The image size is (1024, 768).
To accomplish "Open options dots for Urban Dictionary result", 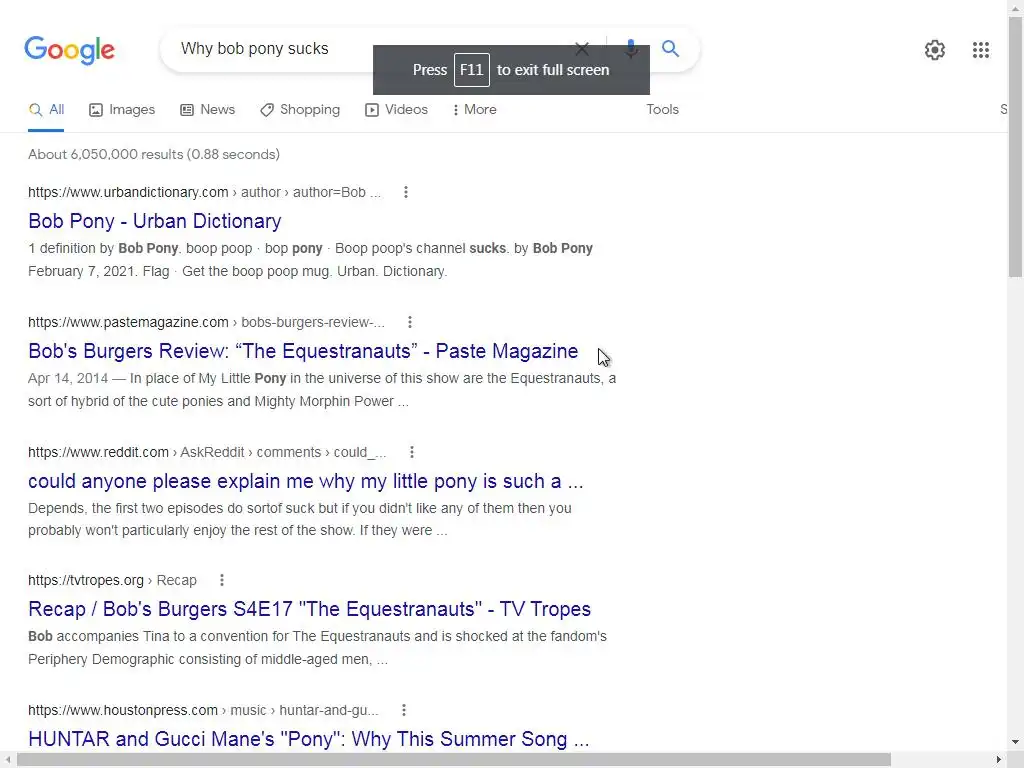I will 406,192.
